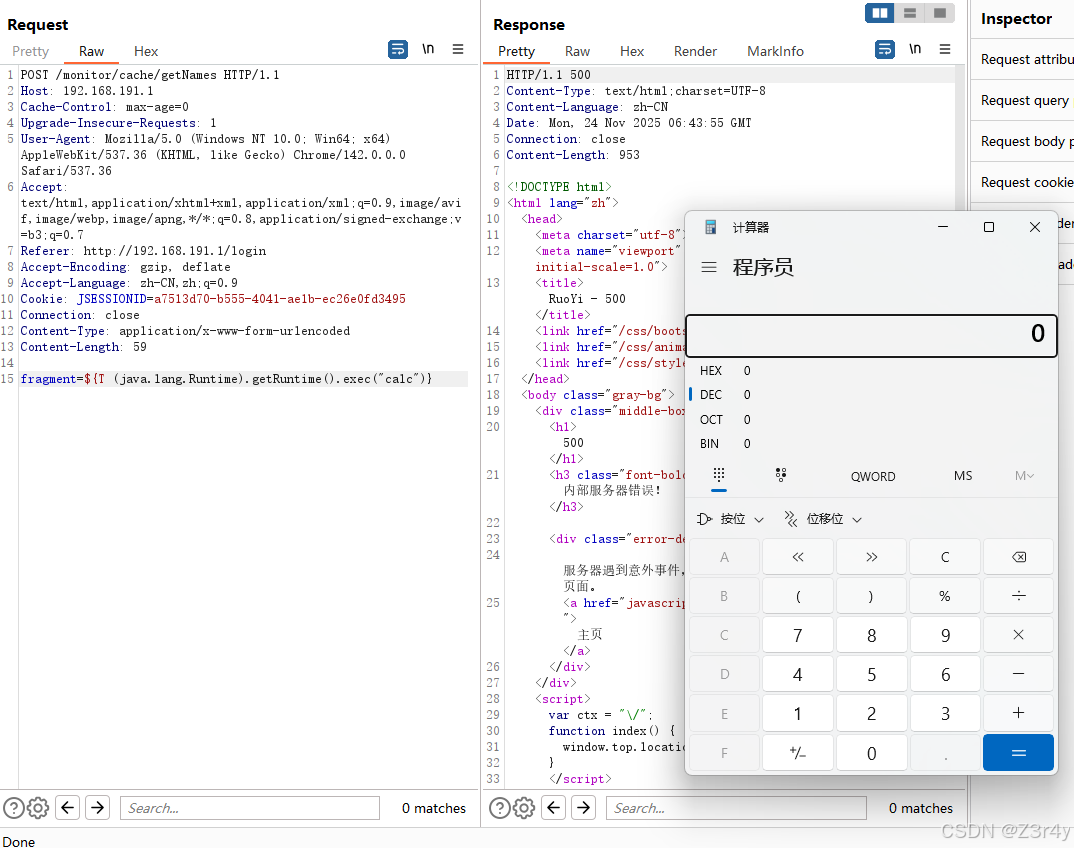Click the percent % calculator key
1074x848 pixels.
tap(945, 596)
